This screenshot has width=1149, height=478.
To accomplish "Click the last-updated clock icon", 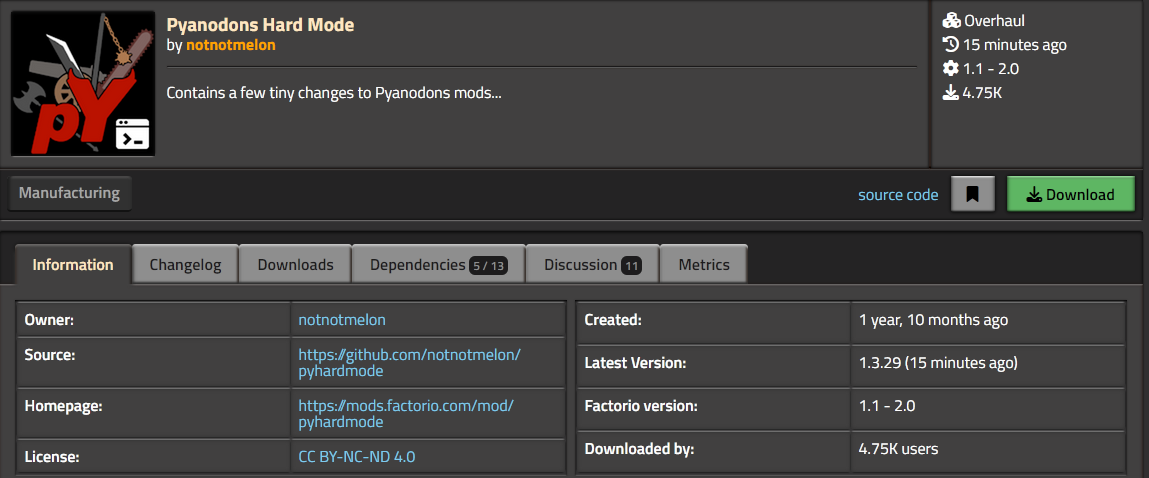I will (950, 45).
